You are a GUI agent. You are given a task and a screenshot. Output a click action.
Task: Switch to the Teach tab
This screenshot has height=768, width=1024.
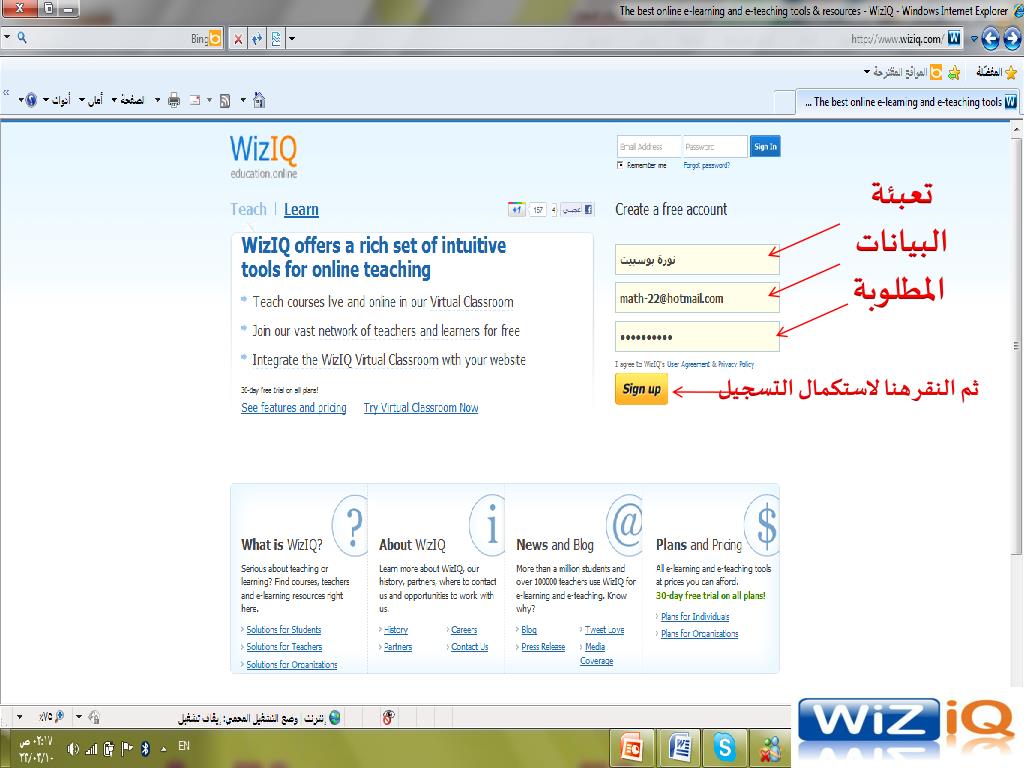tap(248, 210)
